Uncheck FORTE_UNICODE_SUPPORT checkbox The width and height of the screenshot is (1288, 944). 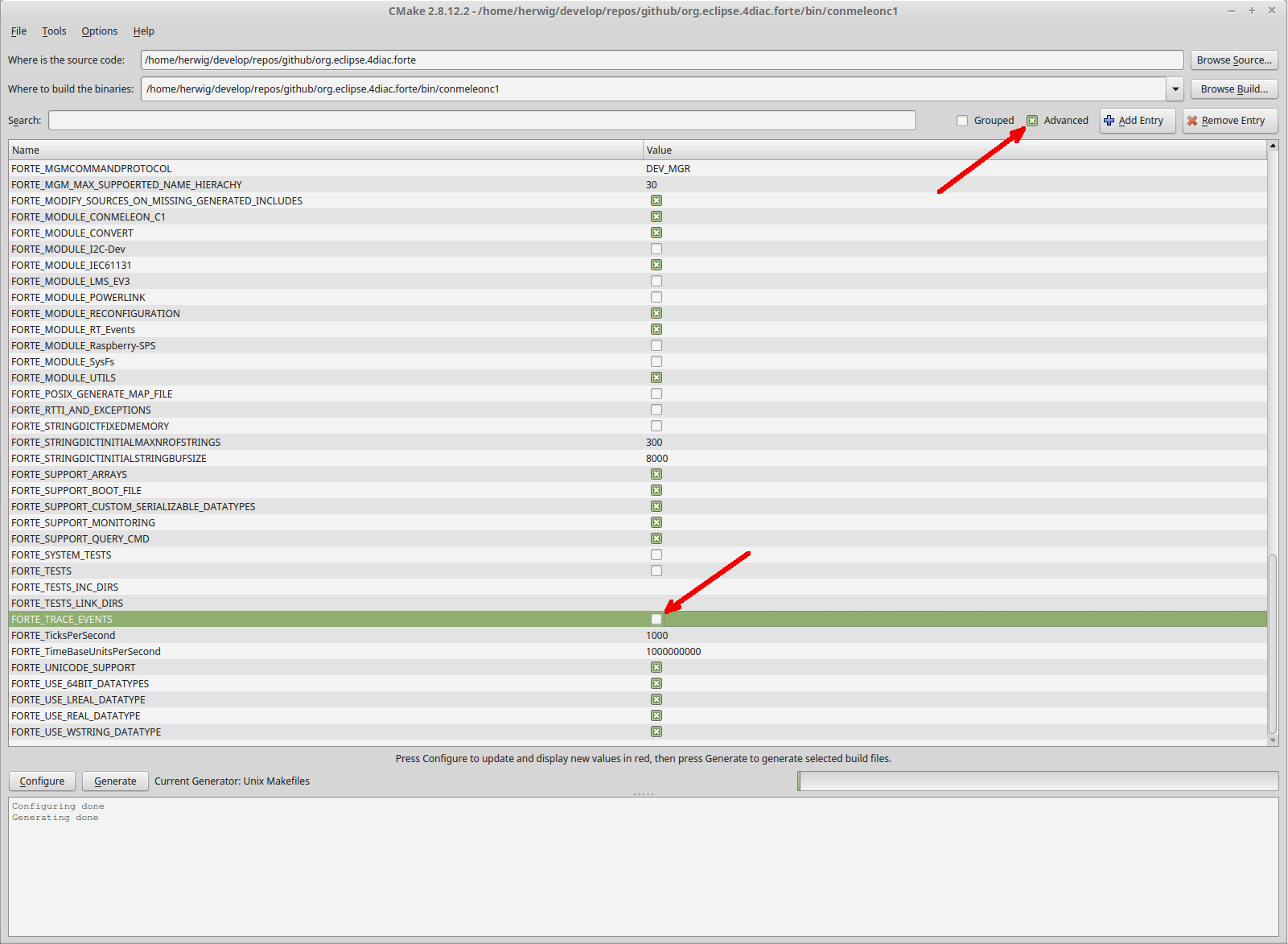[656, 667]
